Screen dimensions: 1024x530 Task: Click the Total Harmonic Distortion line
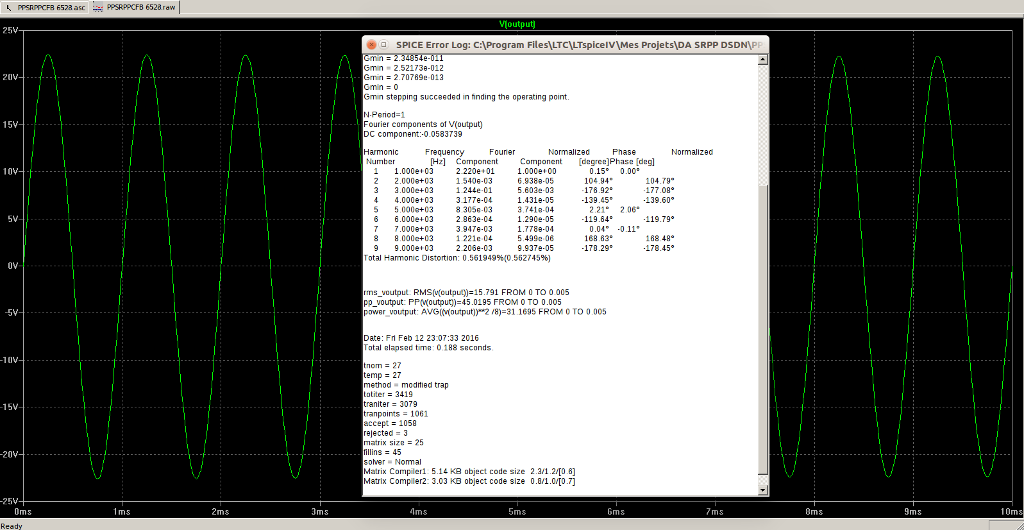click(457, 258)
